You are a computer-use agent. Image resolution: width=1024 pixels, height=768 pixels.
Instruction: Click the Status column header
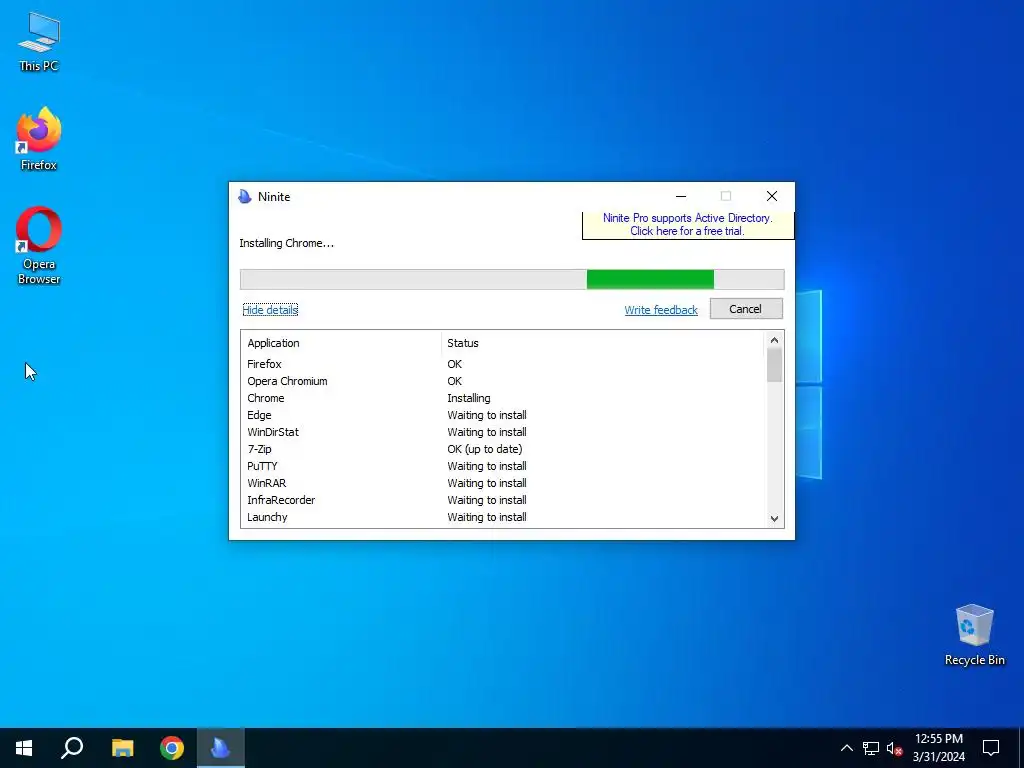click(602, 343)
